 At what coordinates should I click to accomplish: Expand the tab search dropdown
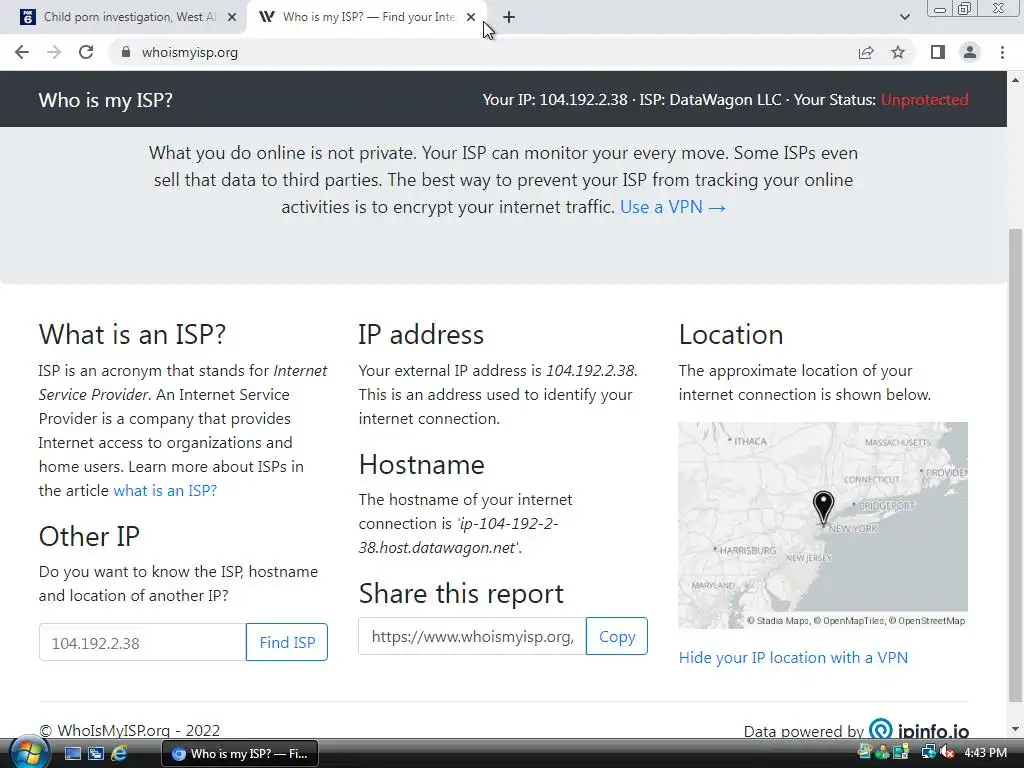coord(904,17)
